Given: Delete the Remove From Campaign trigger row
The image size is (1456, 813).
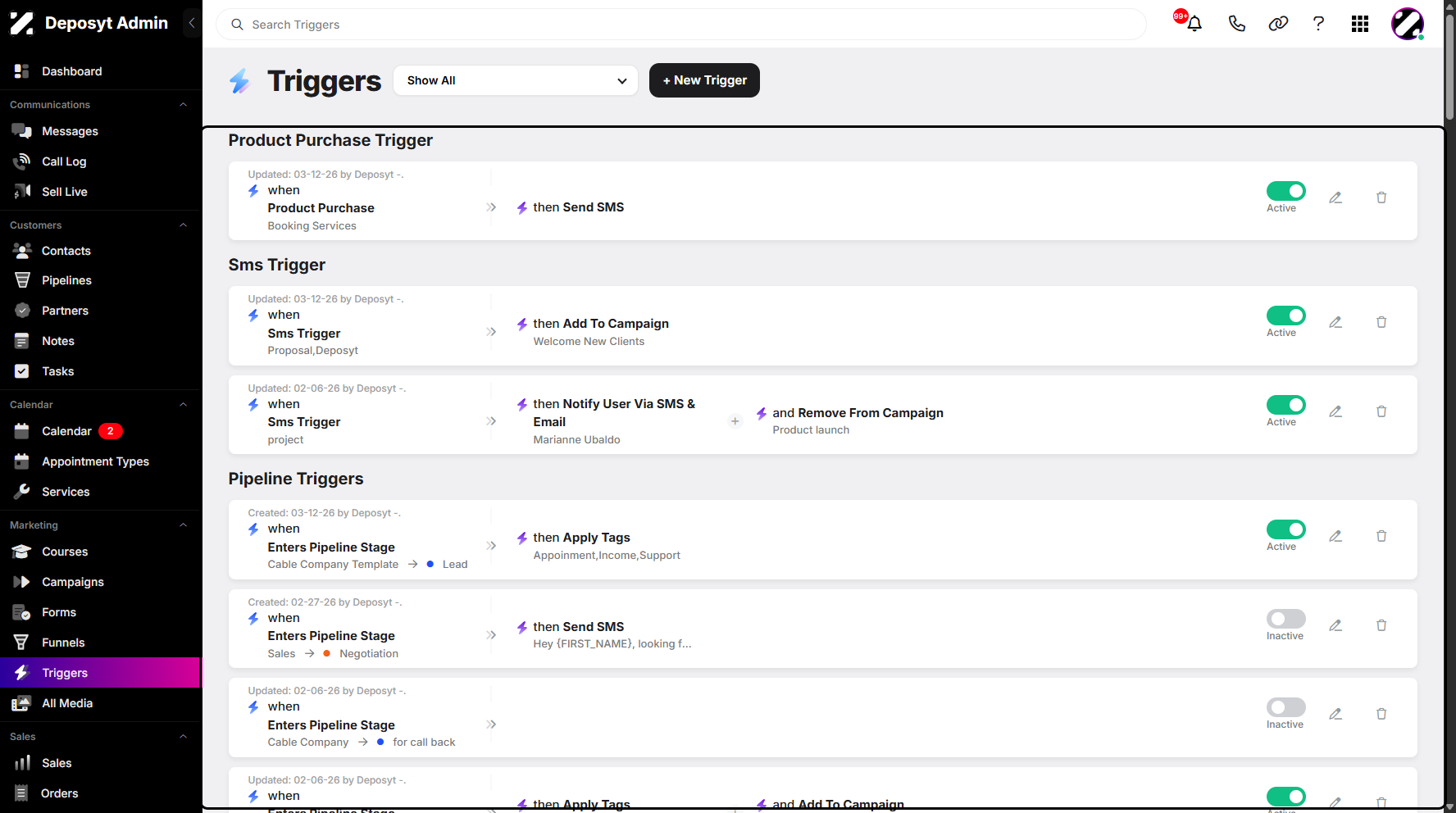Looking at the screenshot, I should coord(1381,411).
